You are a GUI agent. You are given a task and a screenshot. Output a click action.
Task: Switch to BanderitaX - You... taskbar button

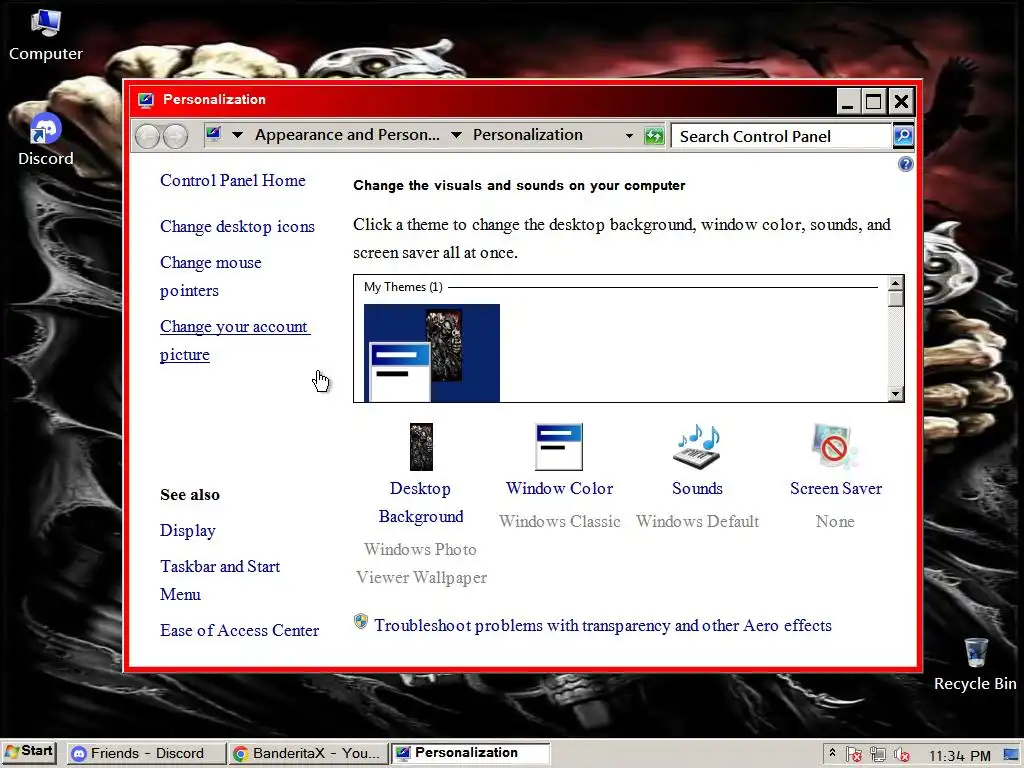308,754
